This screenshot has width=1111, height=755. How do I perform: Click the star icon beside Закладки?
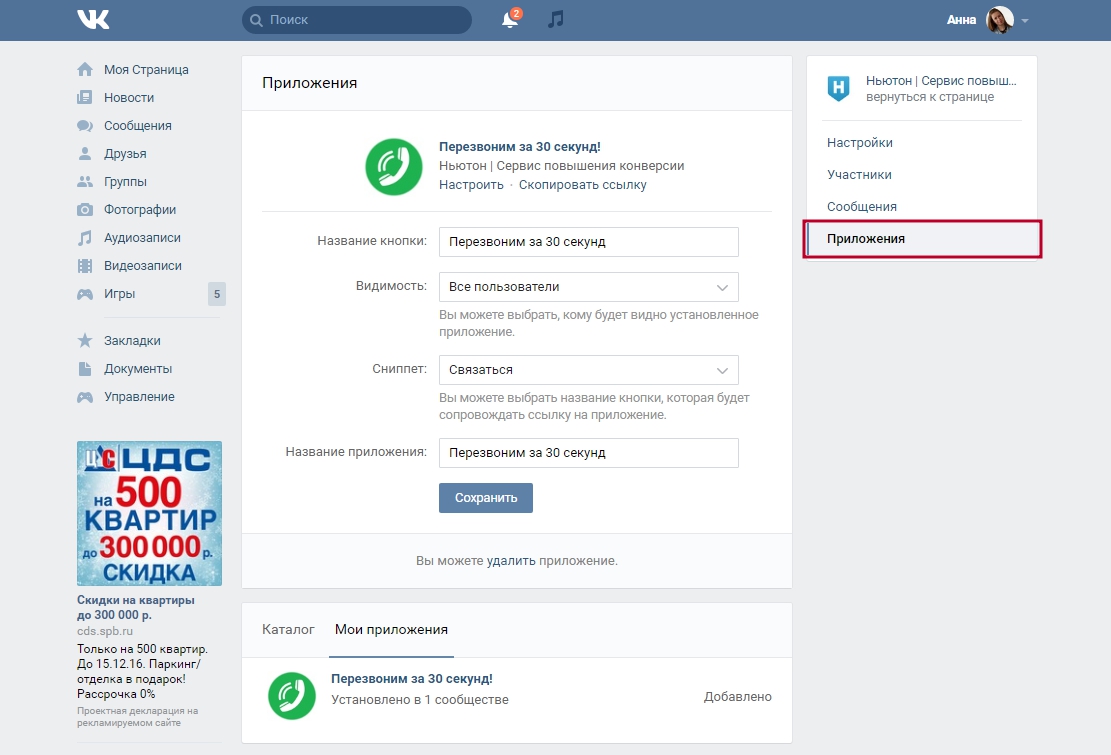point(85,341)
